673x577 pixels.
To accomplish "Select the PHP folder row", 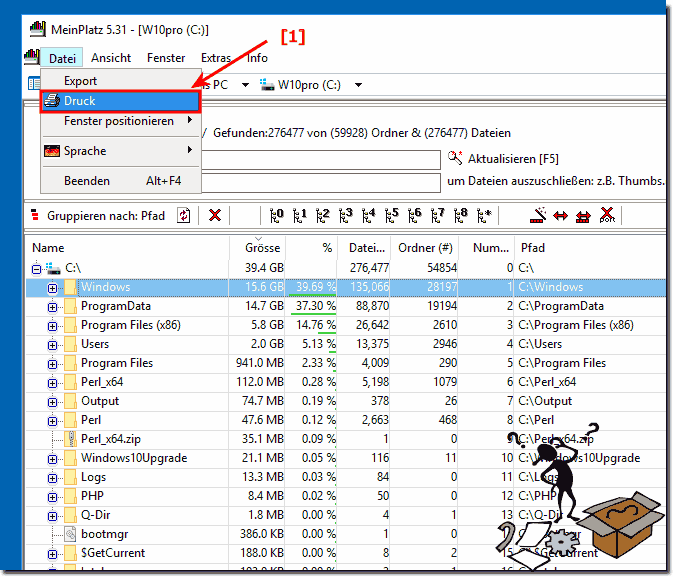I will click(x=346, y=496).
